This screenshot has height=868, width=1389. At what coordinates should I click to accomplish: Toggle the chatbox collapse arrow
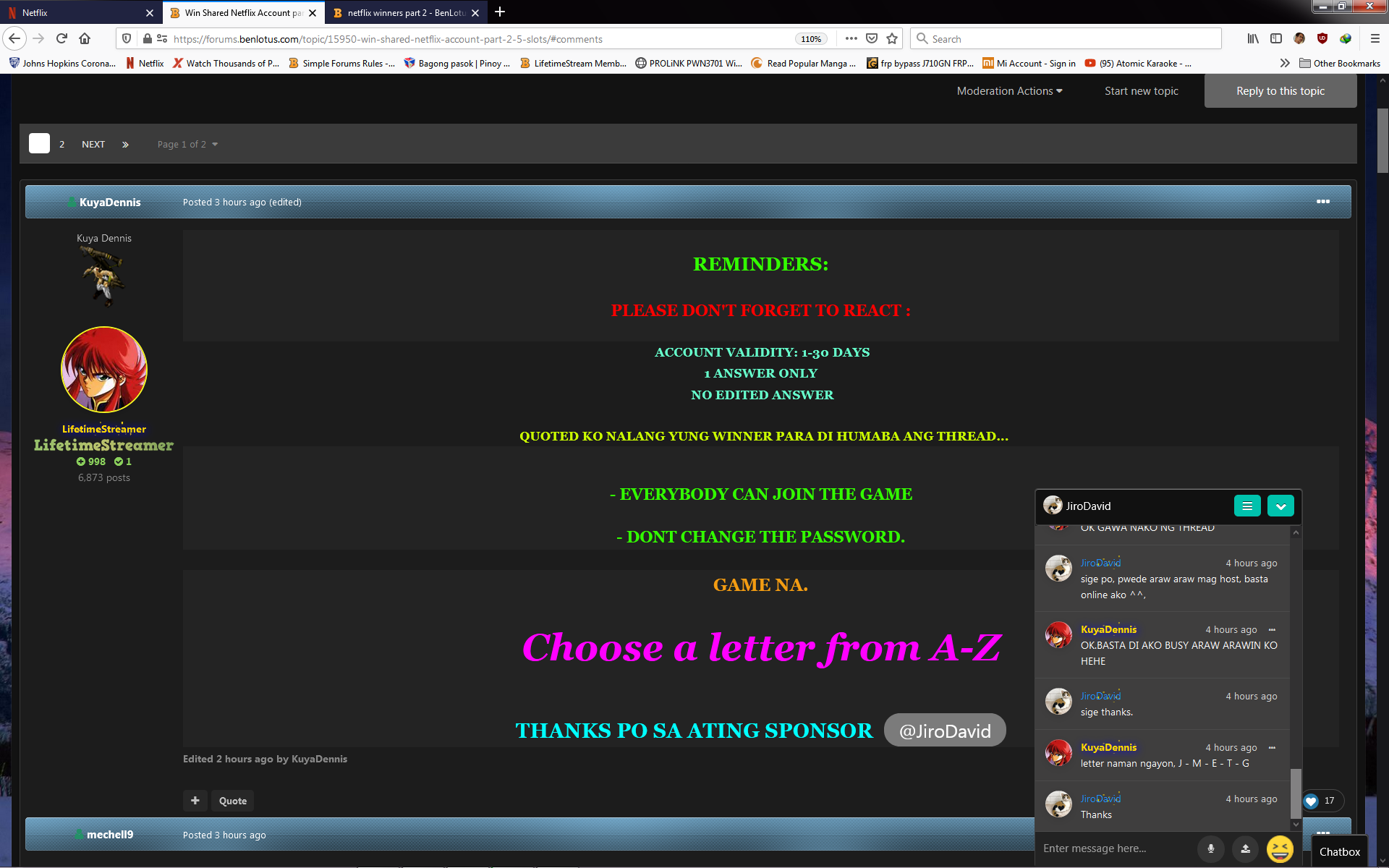[x=1281, y=505]
